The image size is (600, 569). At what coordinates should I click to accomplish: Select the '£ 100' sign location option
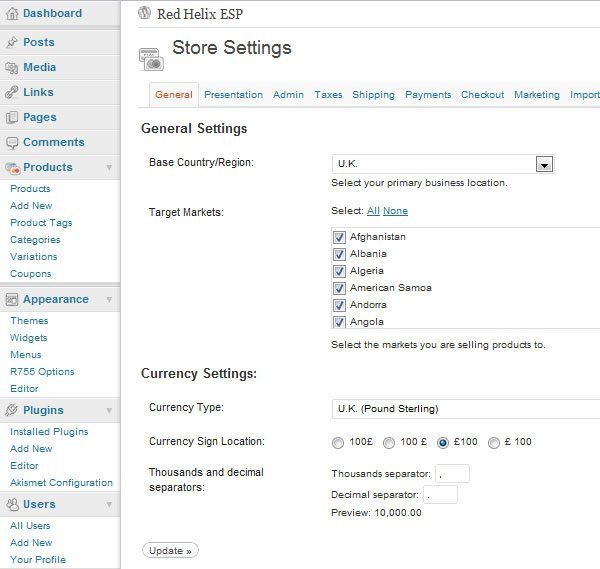click(494, 443)
